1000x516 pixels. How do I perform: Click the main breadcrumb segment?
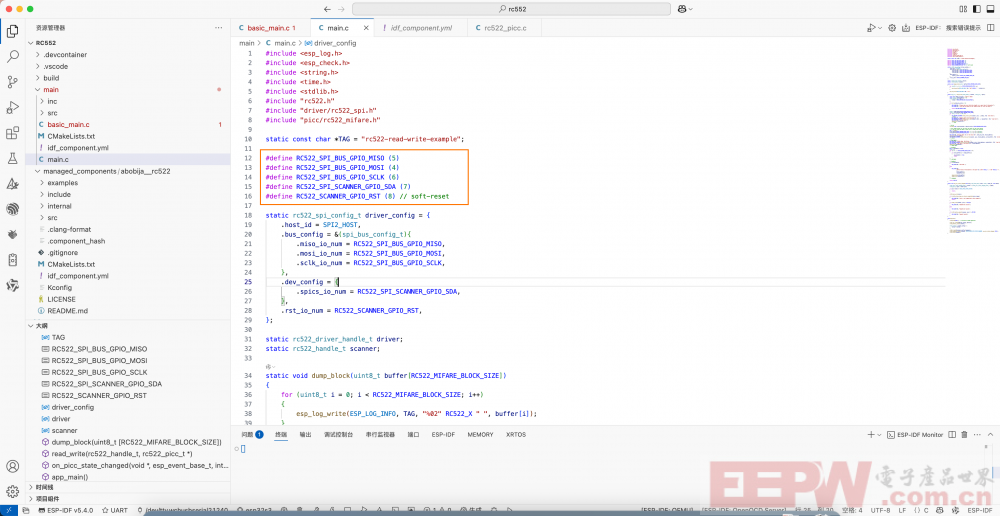click(246, 43)
